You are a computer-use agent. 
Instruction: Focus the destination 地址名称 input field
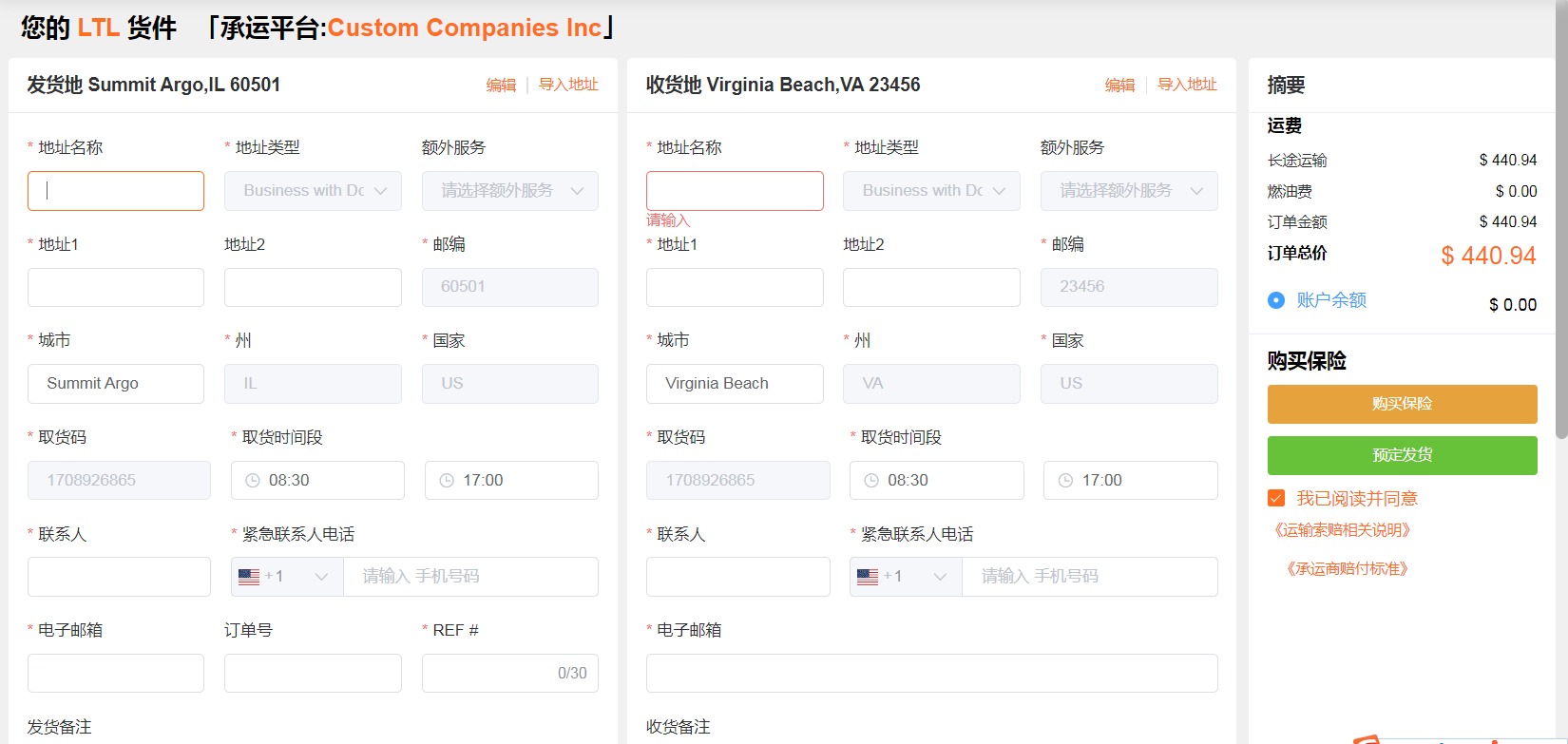[x=735, y=191]
